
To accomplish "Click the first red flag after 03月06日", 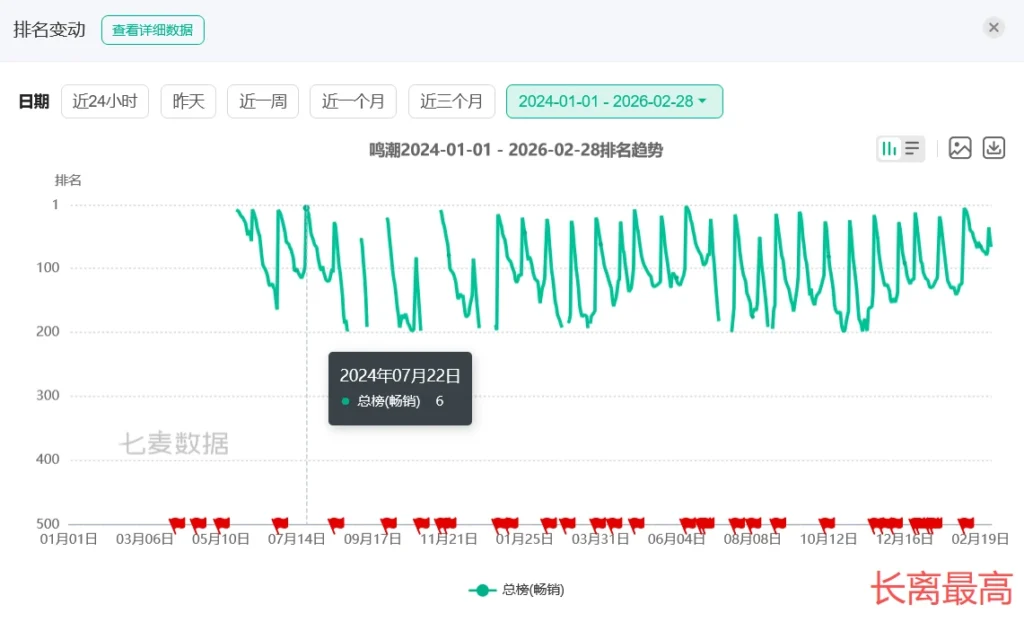I will pyautogui.click(x=177, y=523).
